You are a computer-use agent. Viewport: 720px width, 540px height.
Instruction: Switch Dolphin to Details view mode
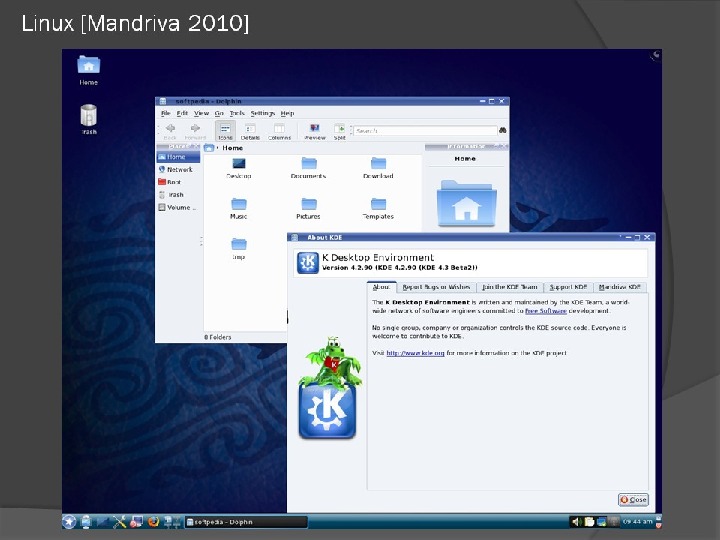[250, 131]
